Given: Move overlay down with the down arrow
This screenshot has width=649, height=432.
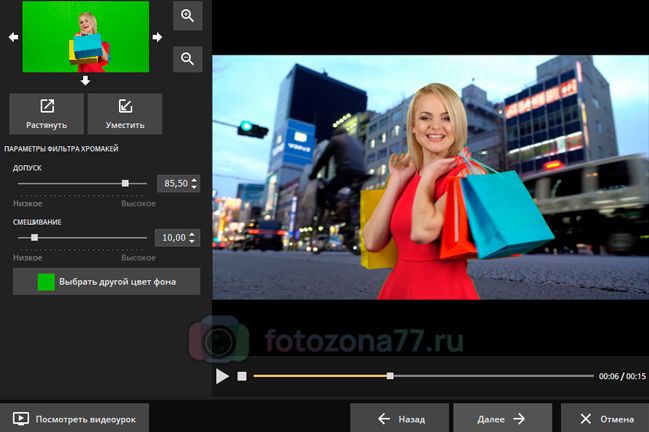Looking at the screenshot, I should [85, 80].
